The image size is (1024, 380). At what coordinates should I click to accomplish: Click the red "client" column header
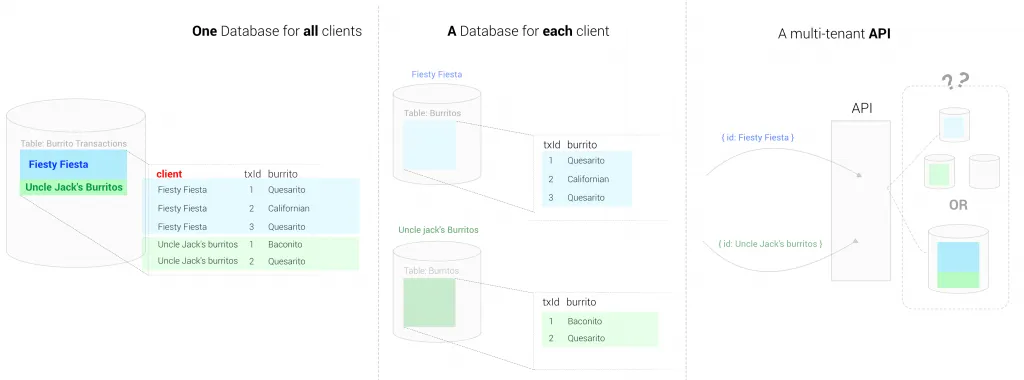click(169, 174)
